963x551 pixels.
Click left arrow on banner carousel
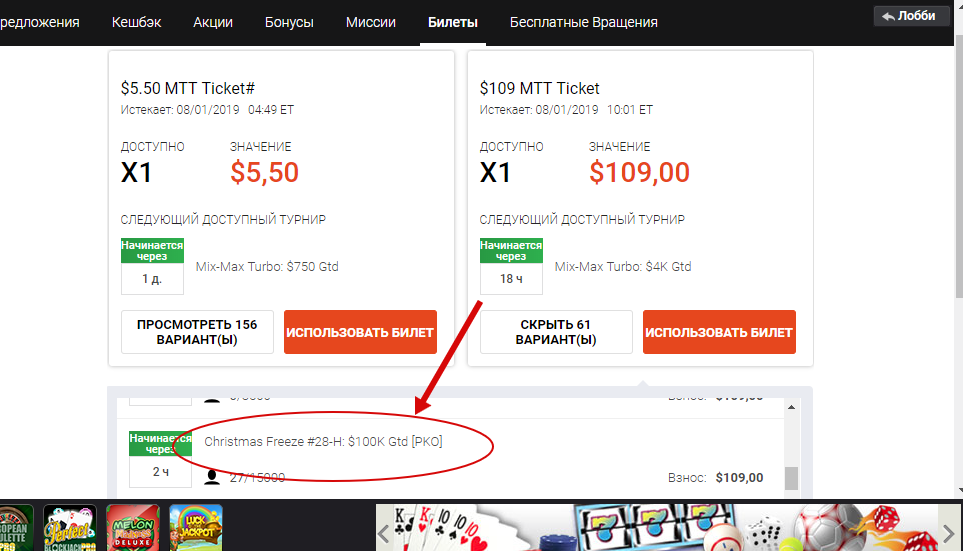(384, 533)
